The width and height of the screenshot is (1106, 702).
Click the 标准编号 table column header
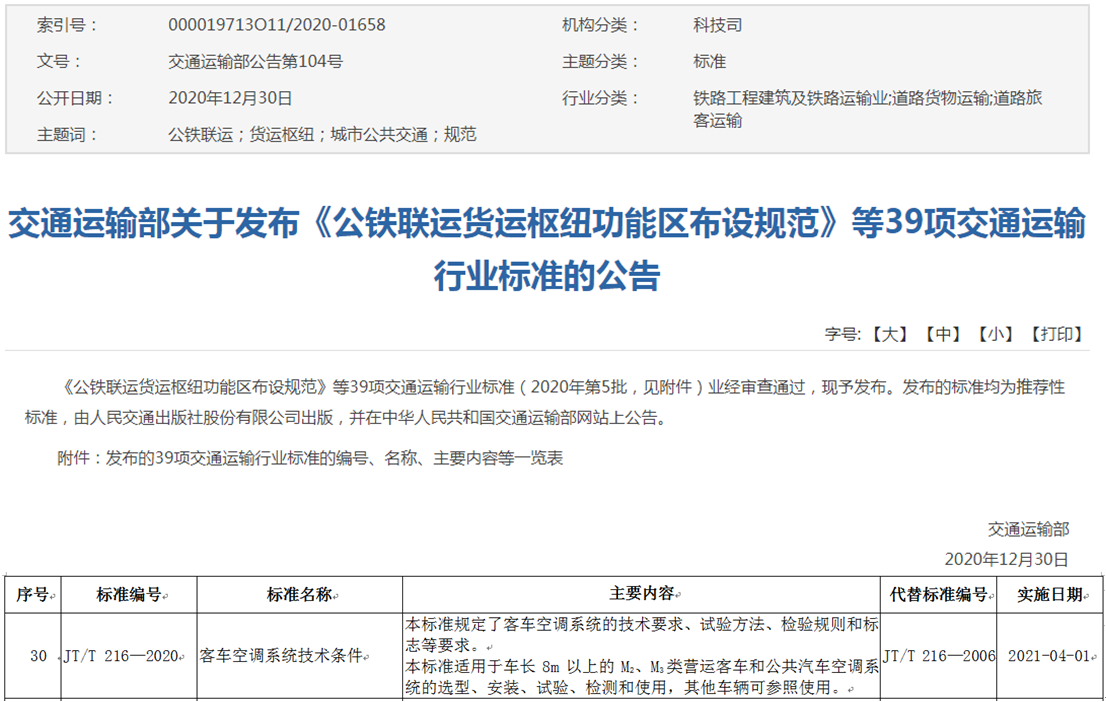pyautogui.click(x=129, y=594)
